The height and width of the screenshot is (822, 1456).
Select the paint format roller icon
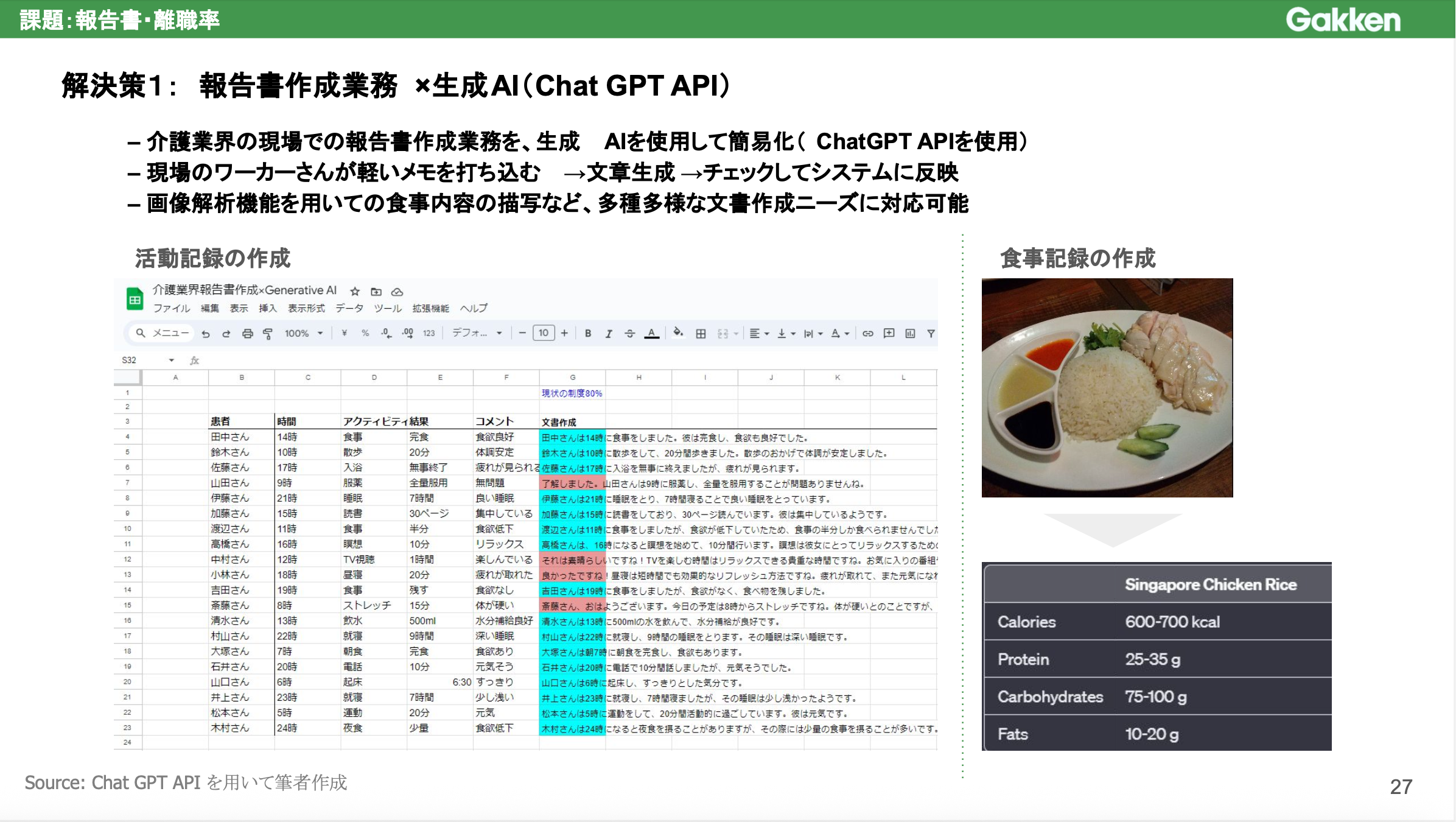(268, 334)
